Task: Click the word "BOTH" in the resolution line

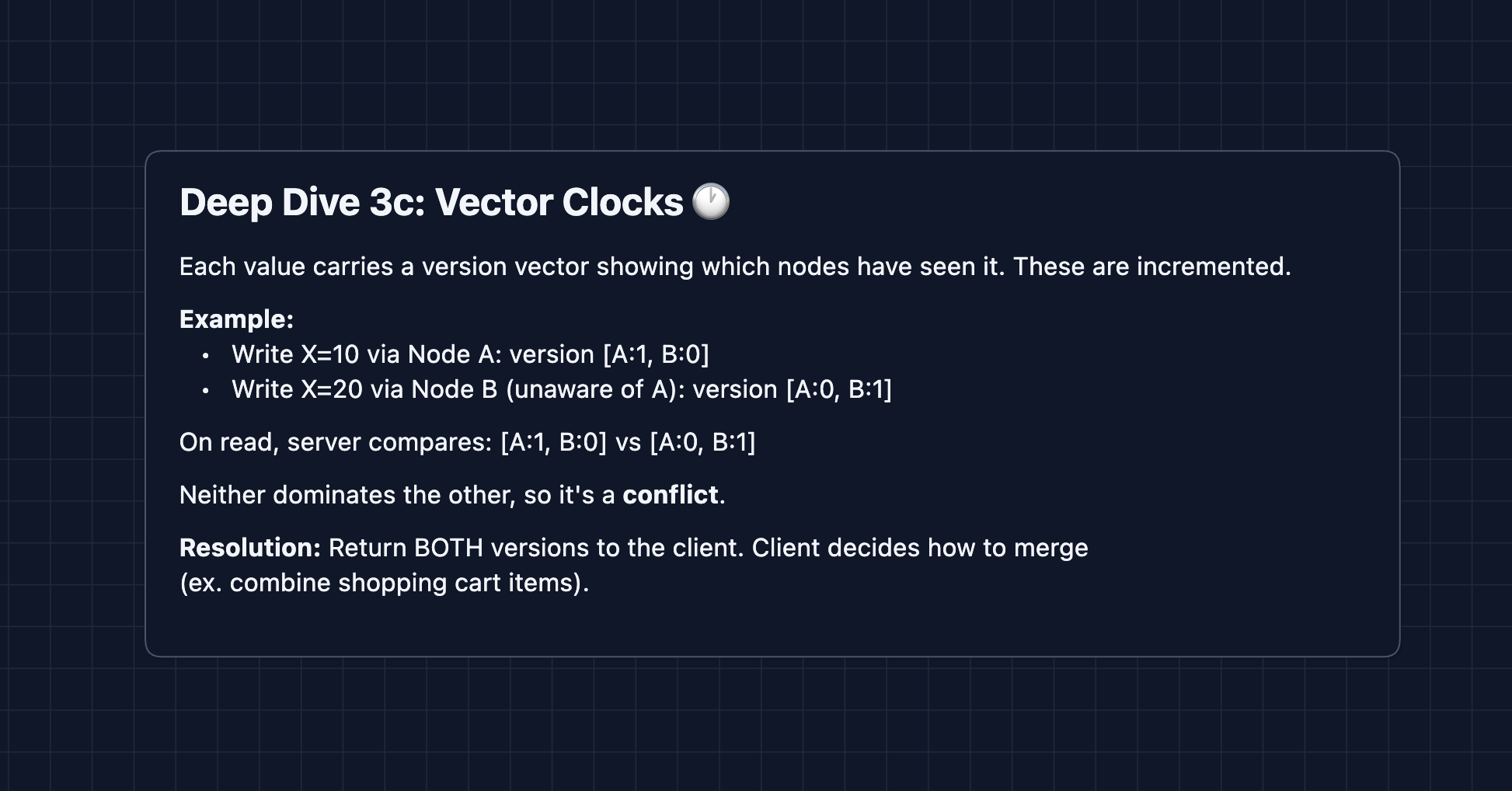Action: pos(448,548)
